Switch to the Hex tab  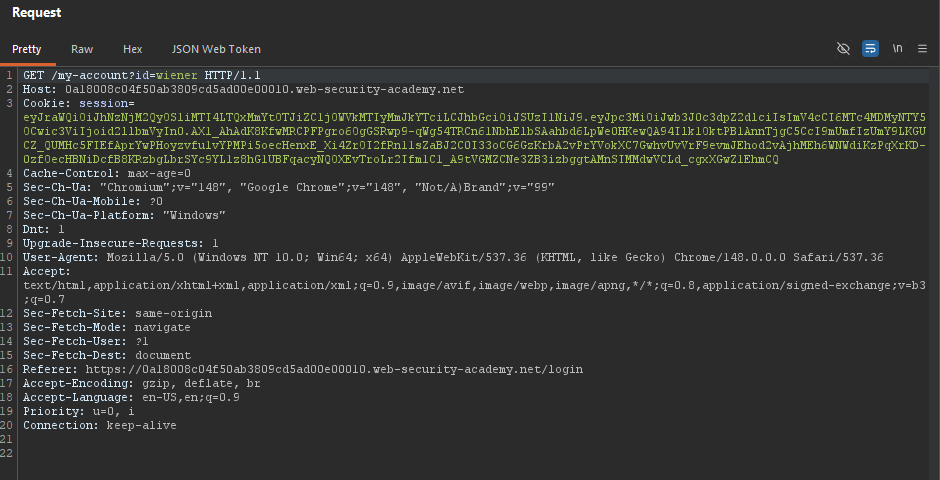(132, 49)
